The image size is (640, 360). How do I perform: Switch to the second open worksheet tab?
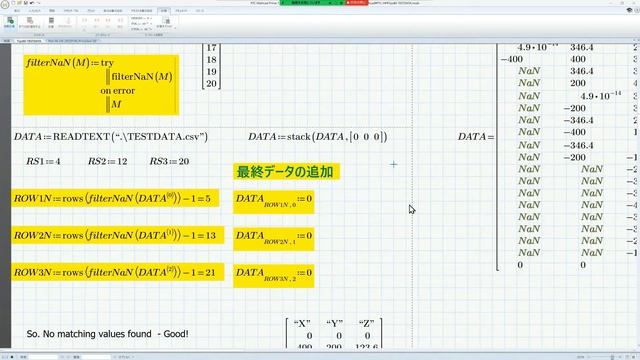click(x=72, y=41)
